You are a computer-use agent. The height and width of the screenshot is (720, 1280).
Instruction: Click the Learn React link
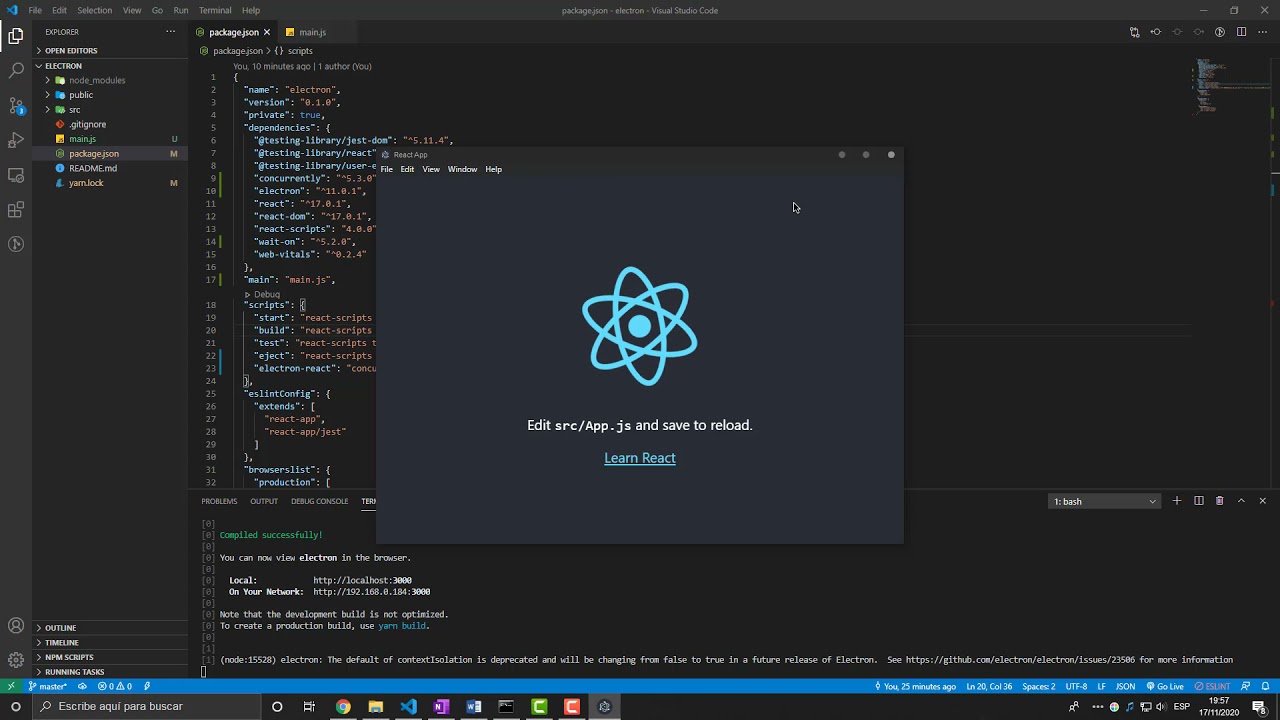coord(640,458)
